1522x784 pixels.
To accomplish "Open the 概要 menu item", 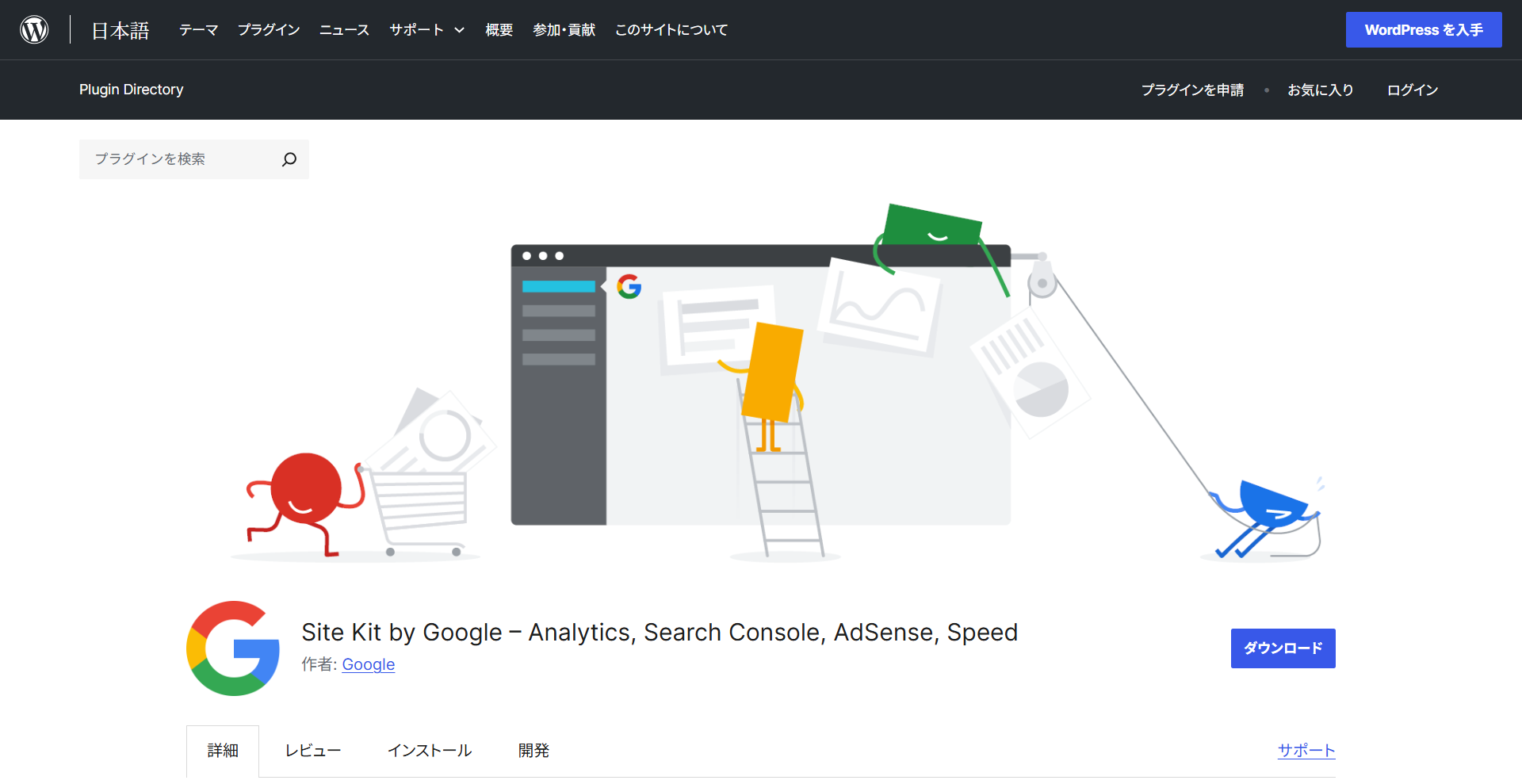I will pyautogui.click(x=499, y=30).
